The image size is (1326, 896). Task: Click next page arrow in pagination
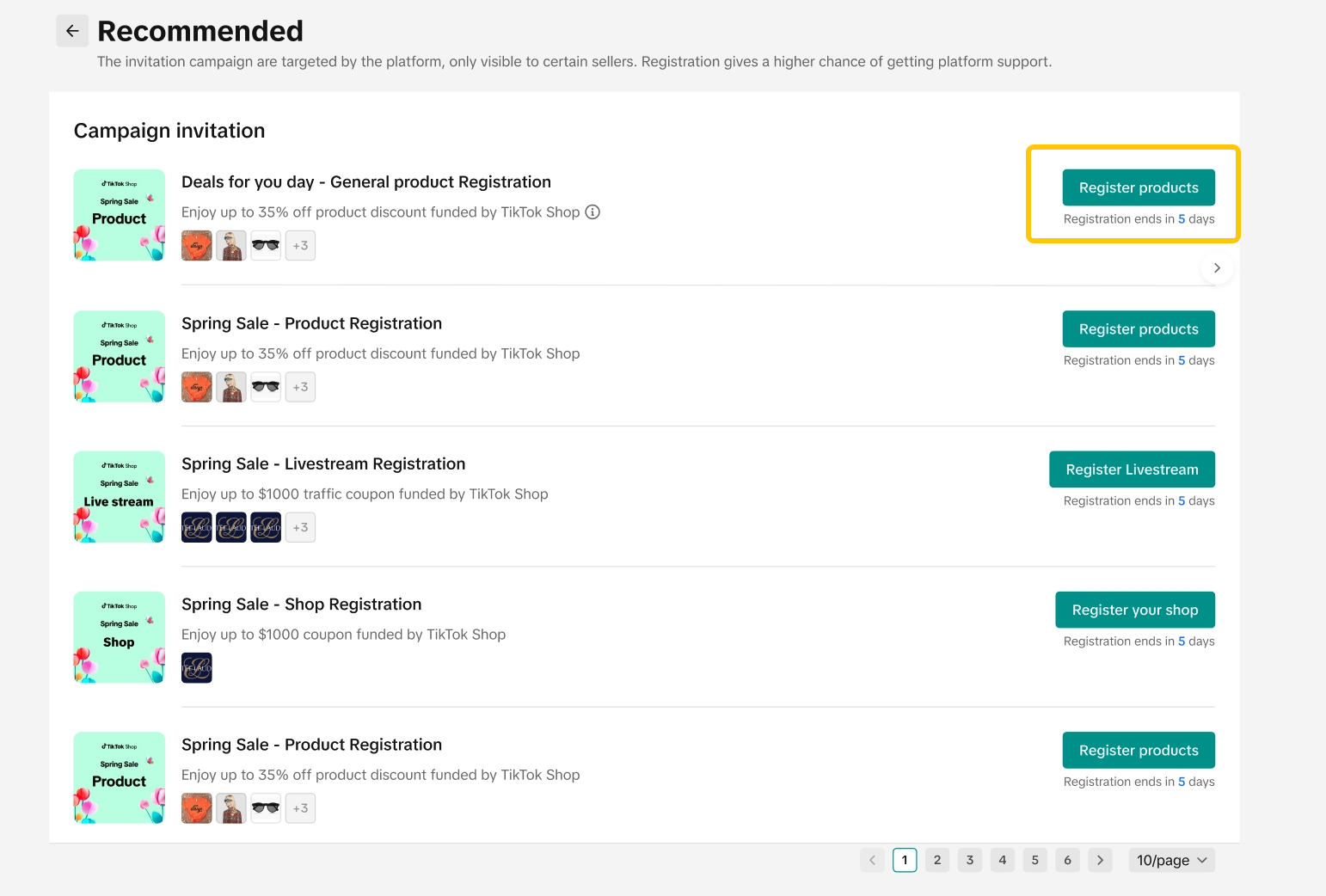pyautogui.click(x=1100, y=860)
